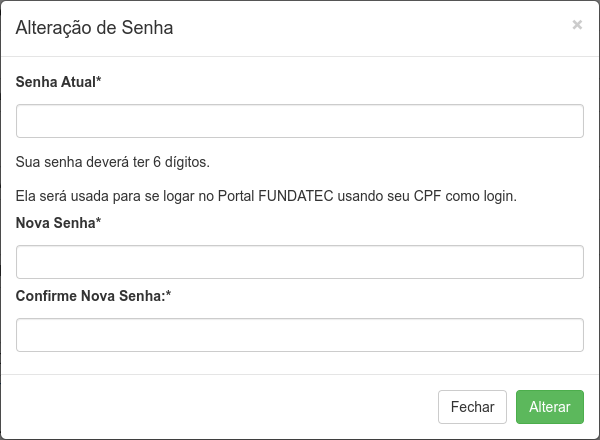Viewport: 600px width, 440px height.
Task: Click the "Nova Senha" field label
Action: 56,223
